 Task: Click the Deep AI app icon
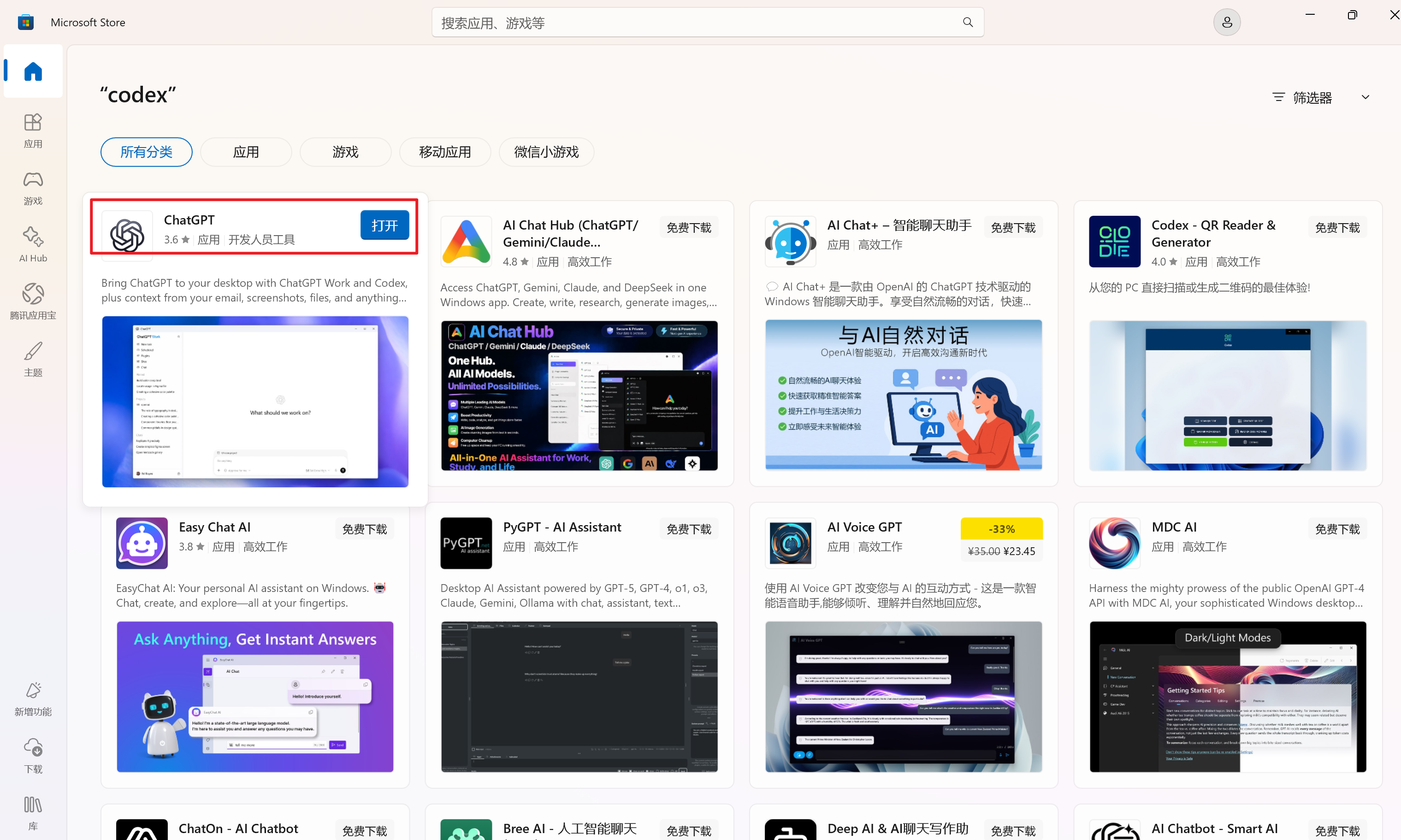pyautogui.click(x=791, y=830)
